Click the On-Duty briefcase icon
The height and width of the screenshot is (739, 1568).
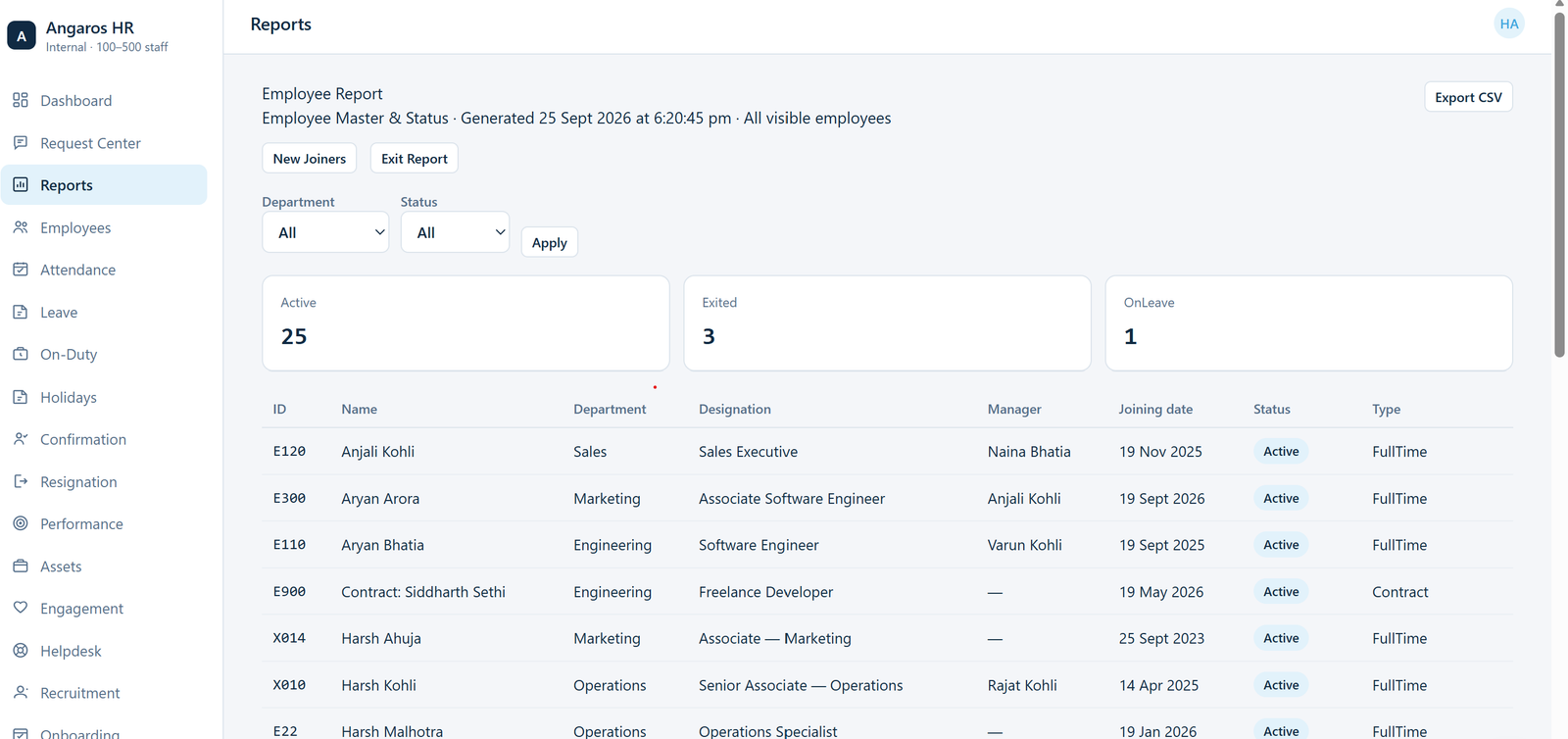(21, 354)
